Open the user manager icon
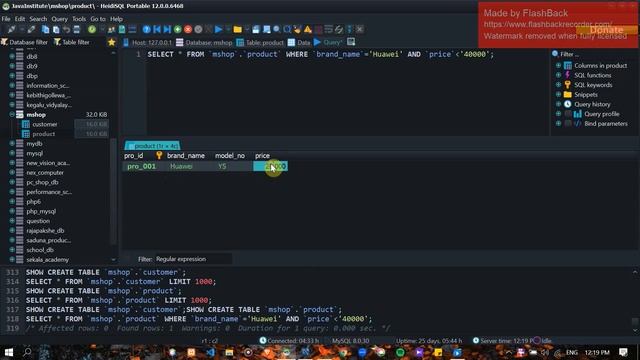The image size is (640, 360). [111, 29]
